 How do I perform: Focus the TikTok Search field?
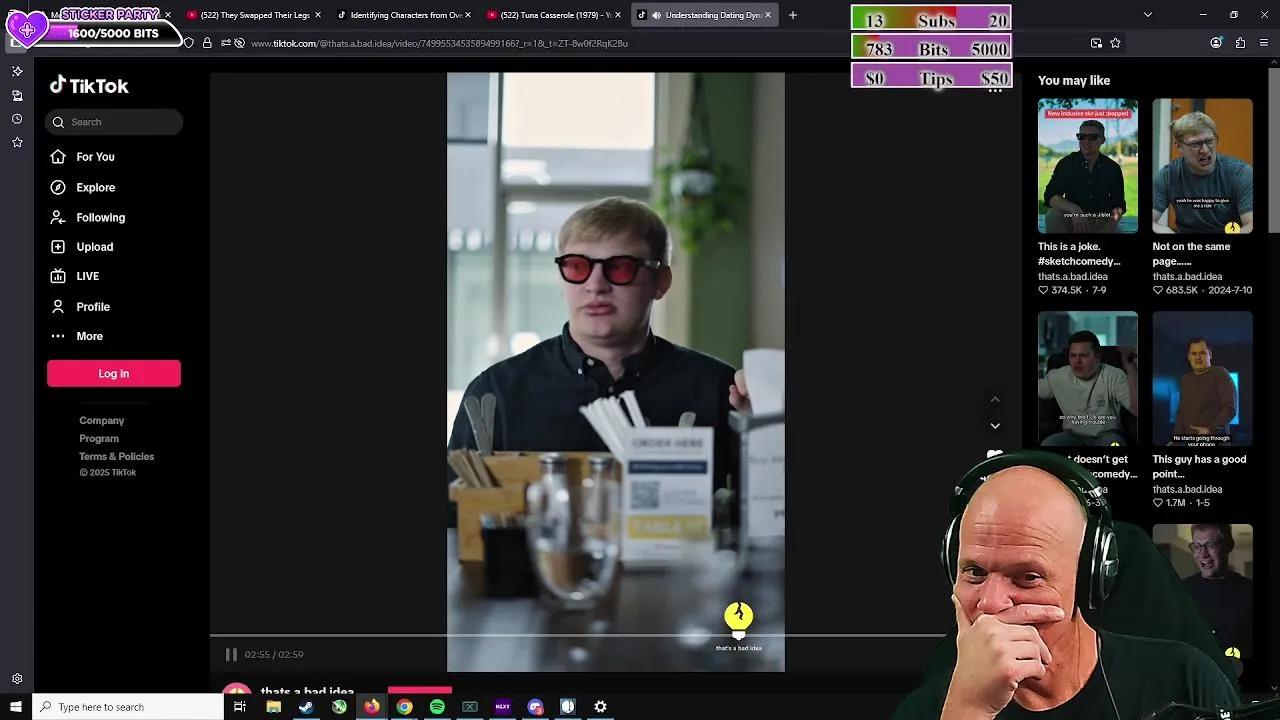[x=114, y=122]
